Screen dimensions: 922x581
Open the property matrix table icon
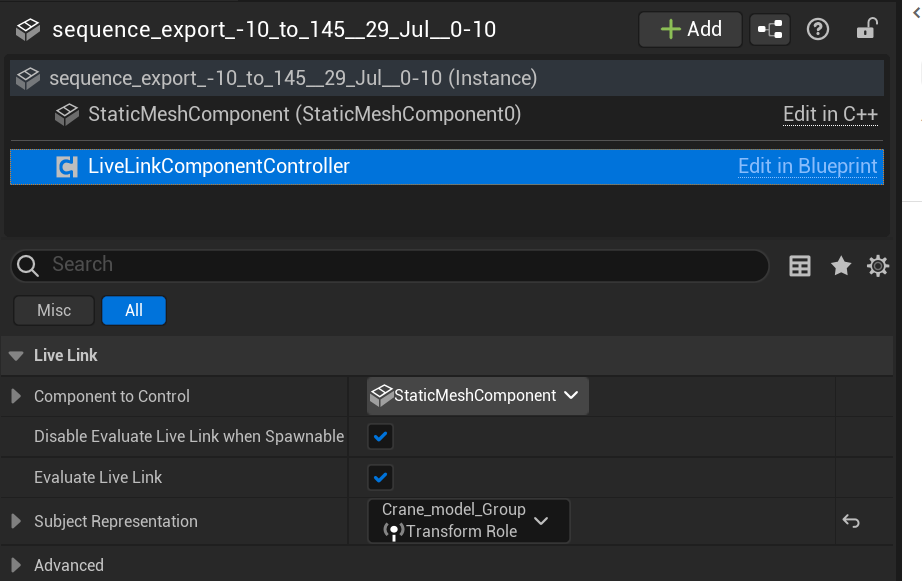click(800, 266)
